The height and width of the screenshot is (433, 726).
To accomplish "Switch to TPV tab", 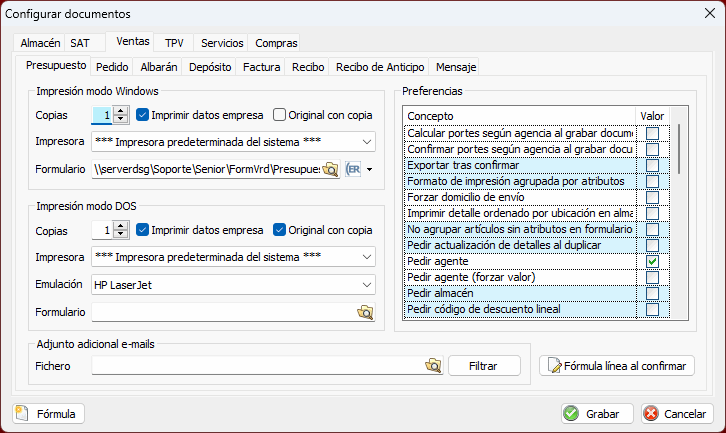I will tap(174, 43).
